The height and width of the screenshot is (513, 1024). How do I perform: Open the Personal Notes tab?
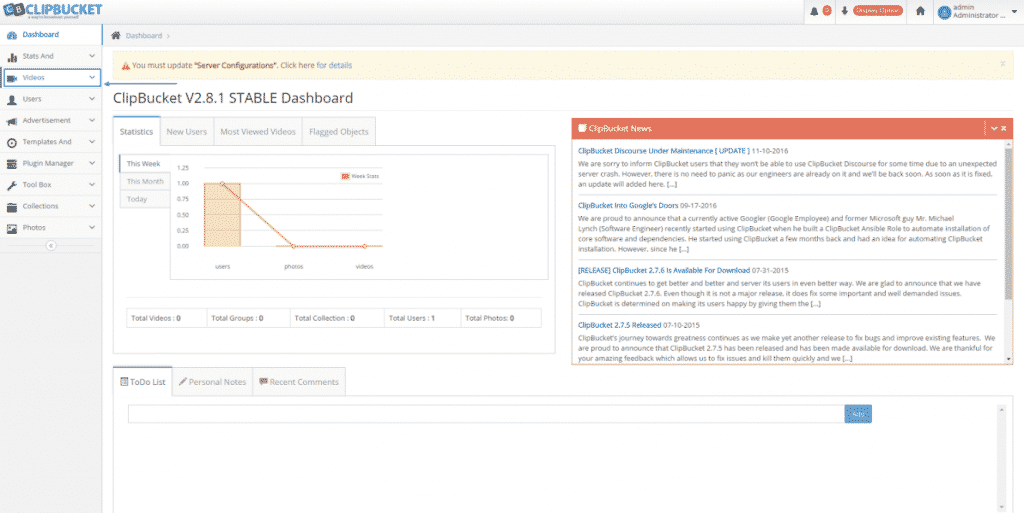click(x=211, y=381)
